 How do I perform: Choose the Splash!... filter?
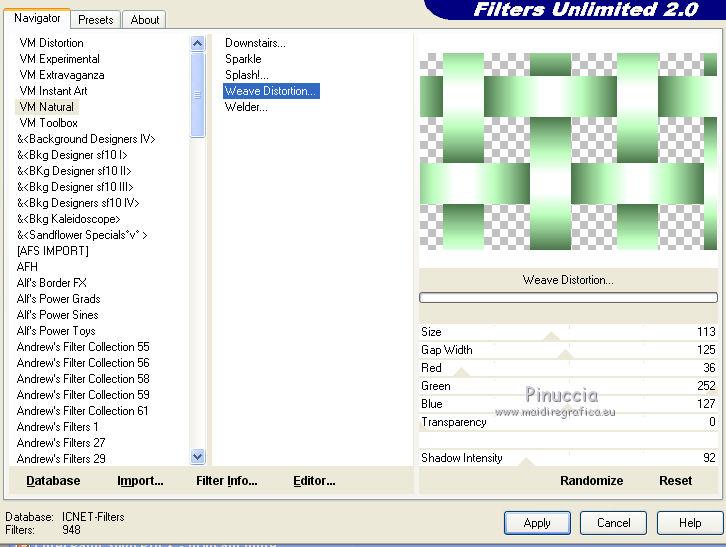click(246, 75)
